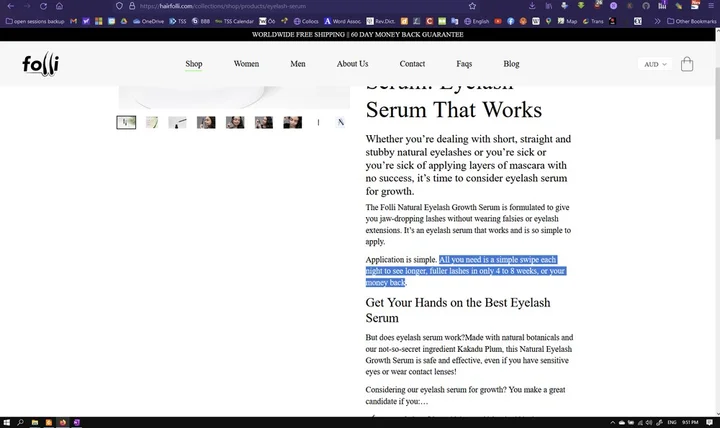Open the Map bookmark
Image resolution: width=720 pixels, height=428 pixels.
tap(567, 21)
